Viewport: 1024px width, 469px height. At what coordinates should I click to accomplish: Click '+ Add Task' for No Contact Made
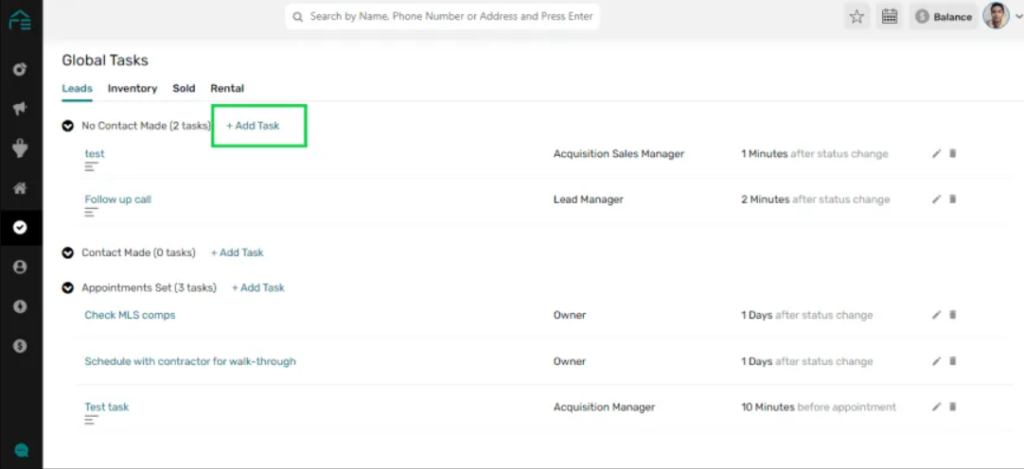(x=253, y=126)
